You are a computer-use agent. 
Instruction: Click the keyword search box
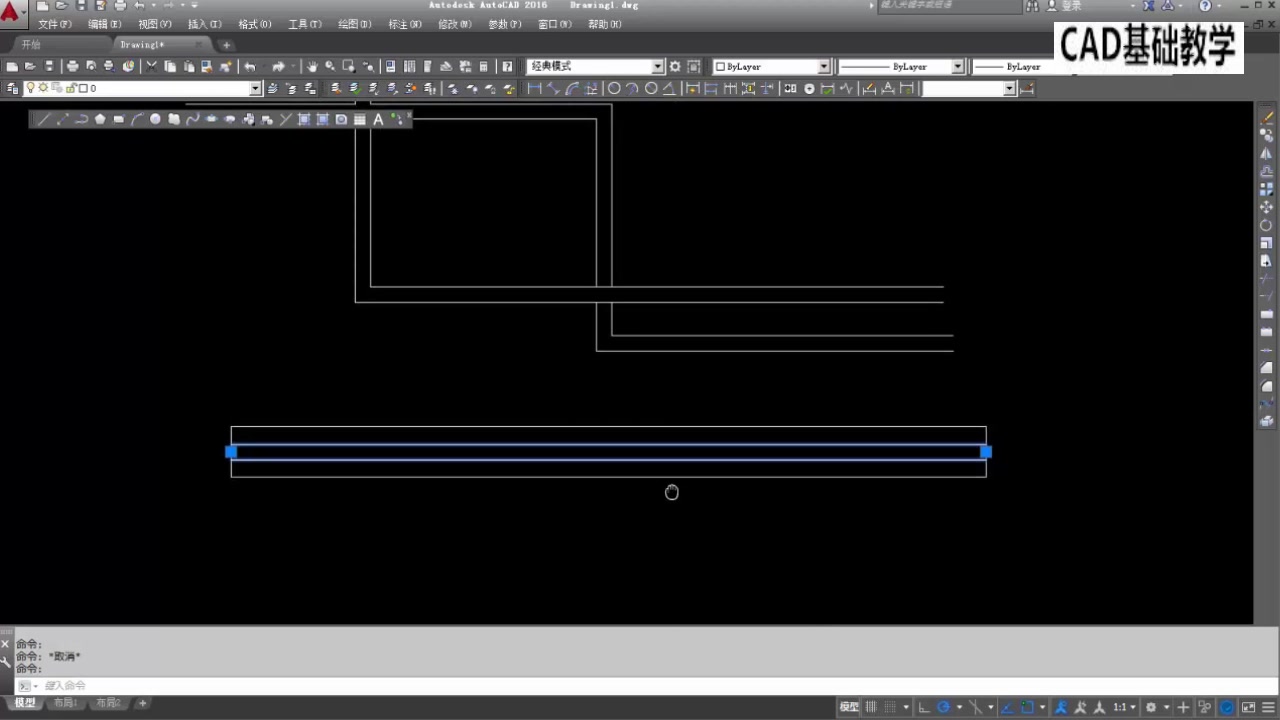(x=948, y=5)
